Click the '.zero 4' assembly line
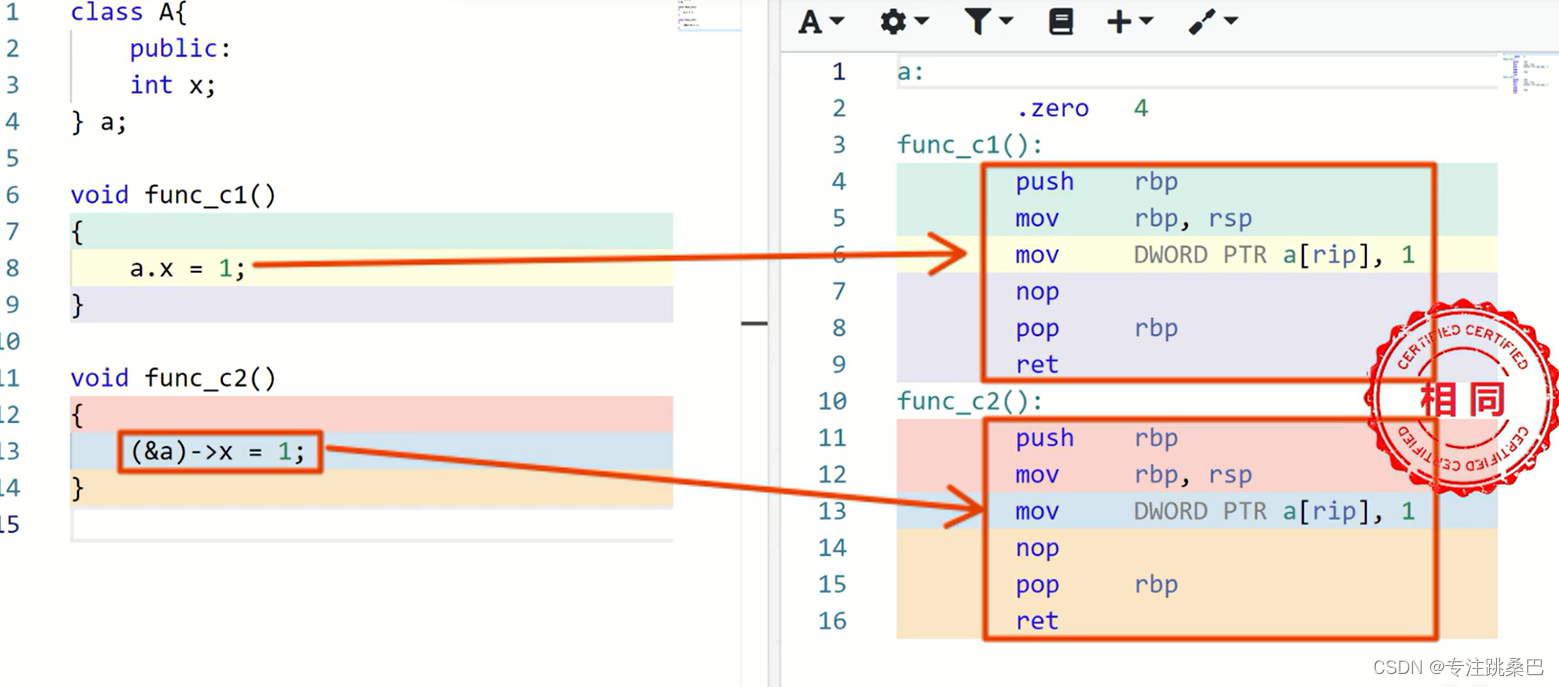The width and height of the screenshot is (1559, 687). tap(1081, 108)
